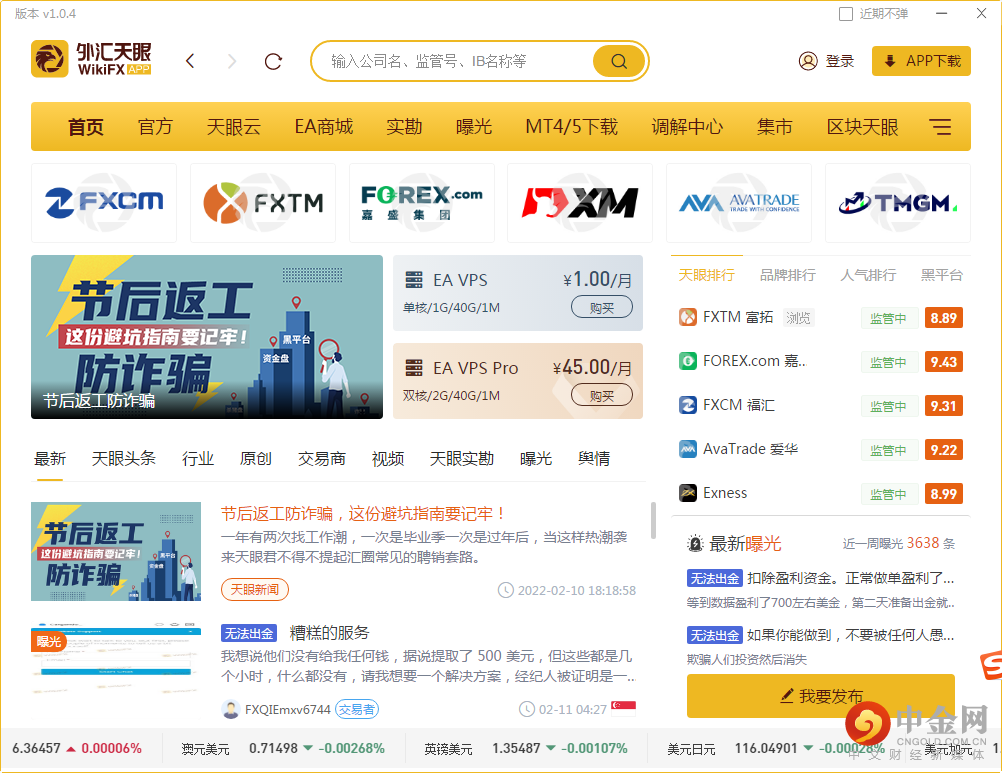
Task: Refresh the page with the reload icon
Action: (x=273, y=61)
